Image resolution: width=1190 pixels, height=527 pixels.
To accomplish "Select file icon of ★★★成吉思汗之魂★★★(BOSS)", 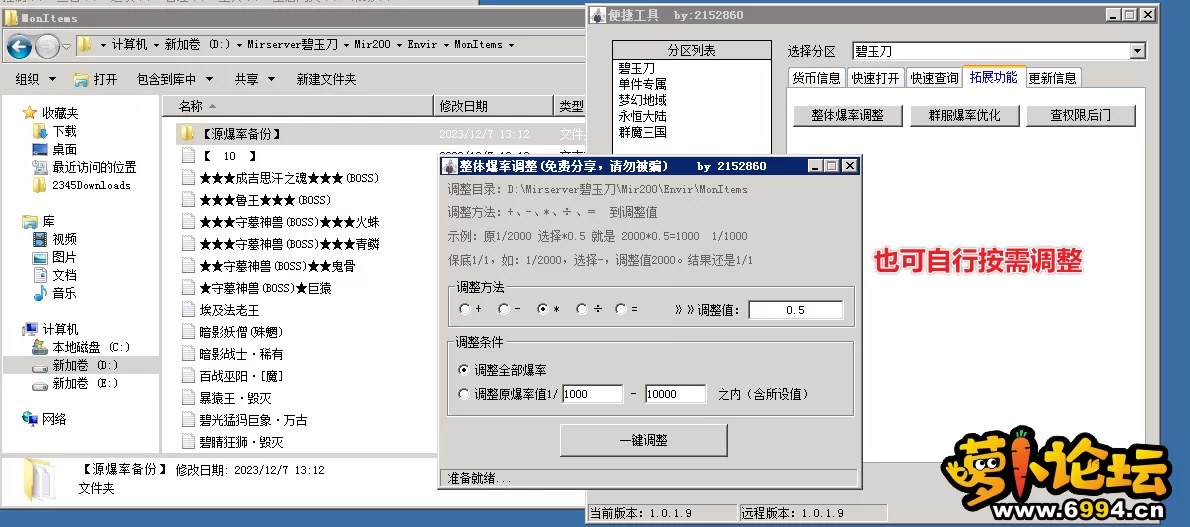I will coord(188,178).
